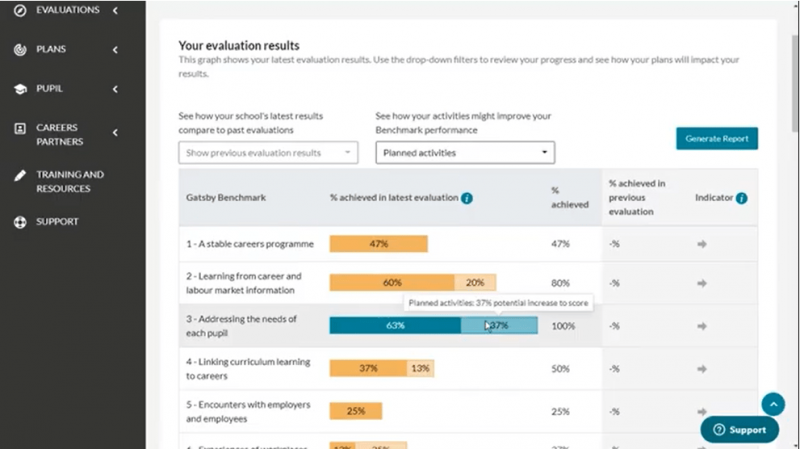Open the Planned activities dropdown
800x449 pixels.
(465, 153)
